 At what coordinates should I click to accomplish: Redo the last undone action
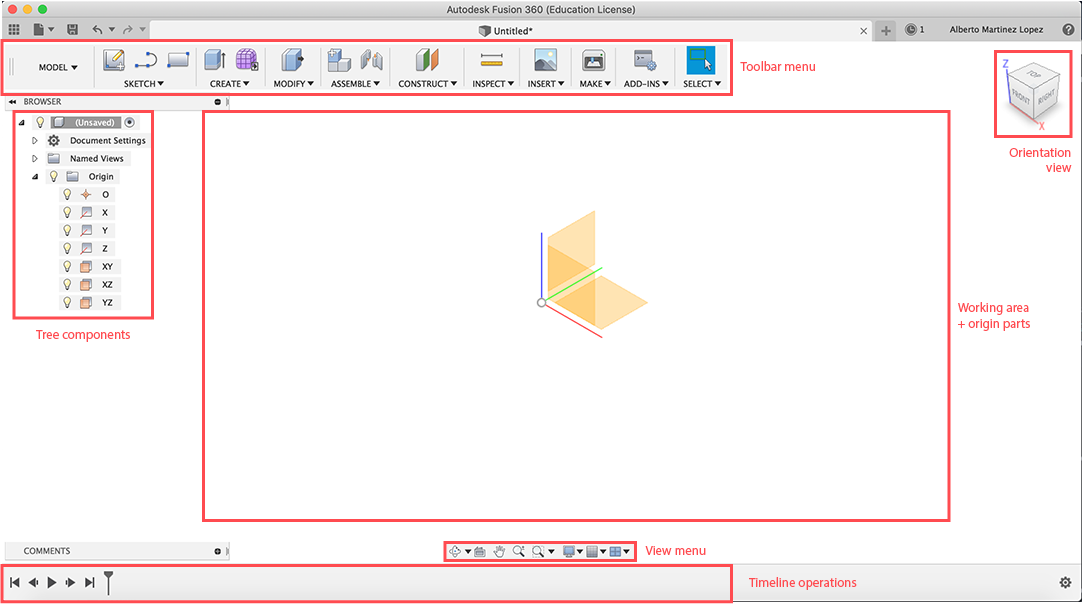tap(128, 30)
